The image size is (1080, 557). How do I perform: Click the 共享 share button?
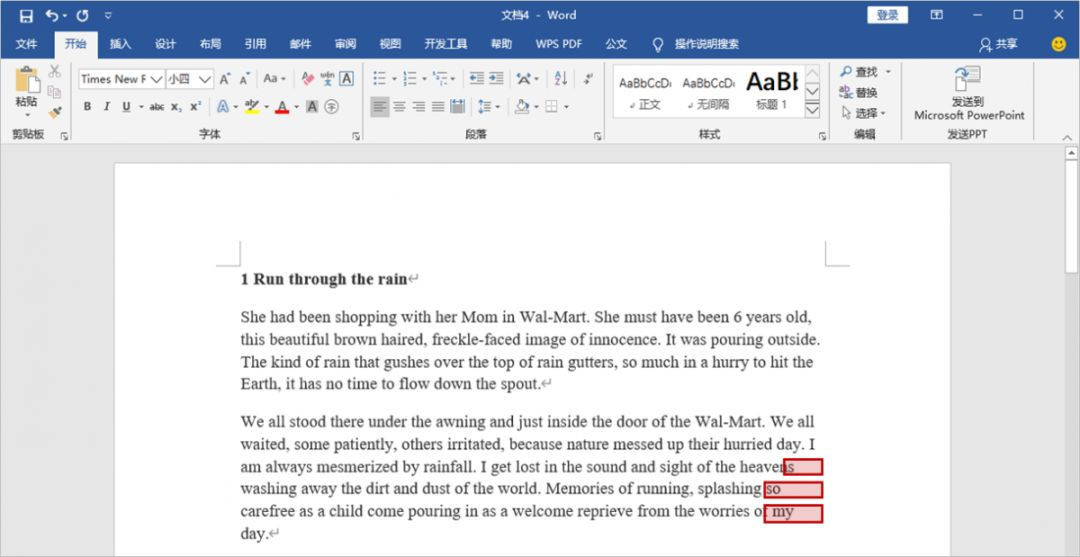tap(998, 44)
